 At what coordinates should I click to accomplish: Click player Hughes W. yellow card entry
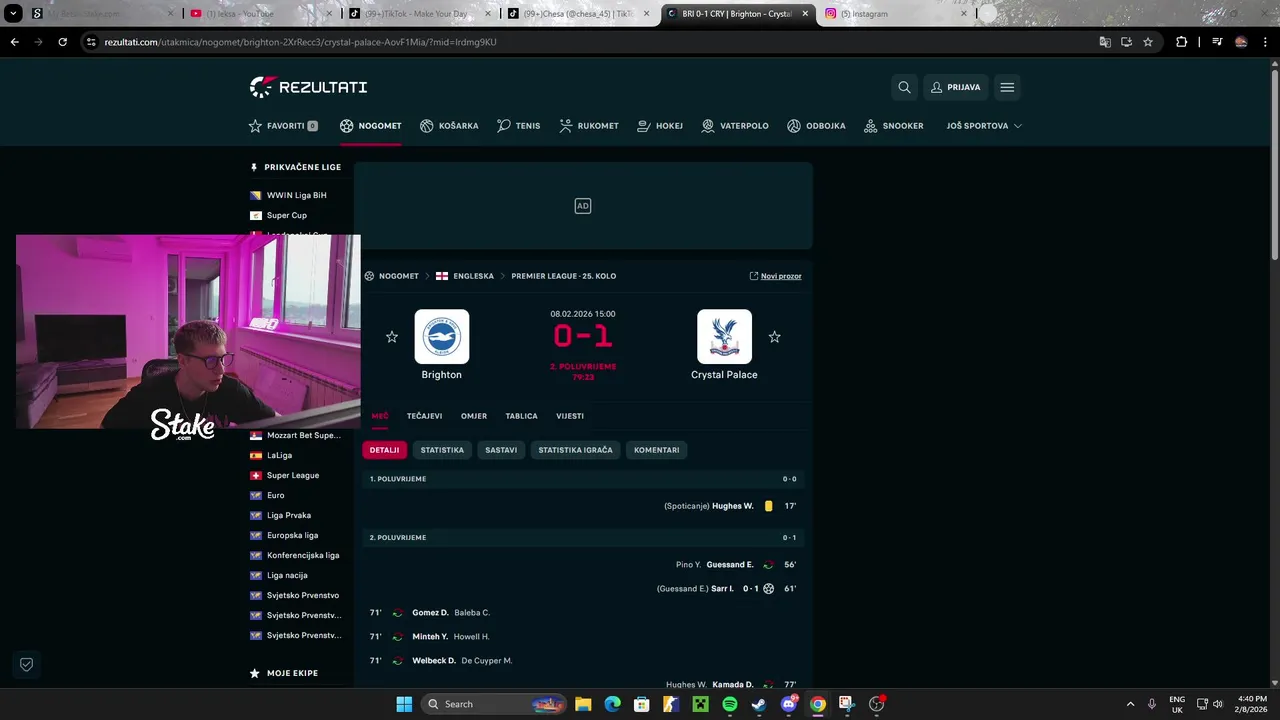(x=733, y=506)
